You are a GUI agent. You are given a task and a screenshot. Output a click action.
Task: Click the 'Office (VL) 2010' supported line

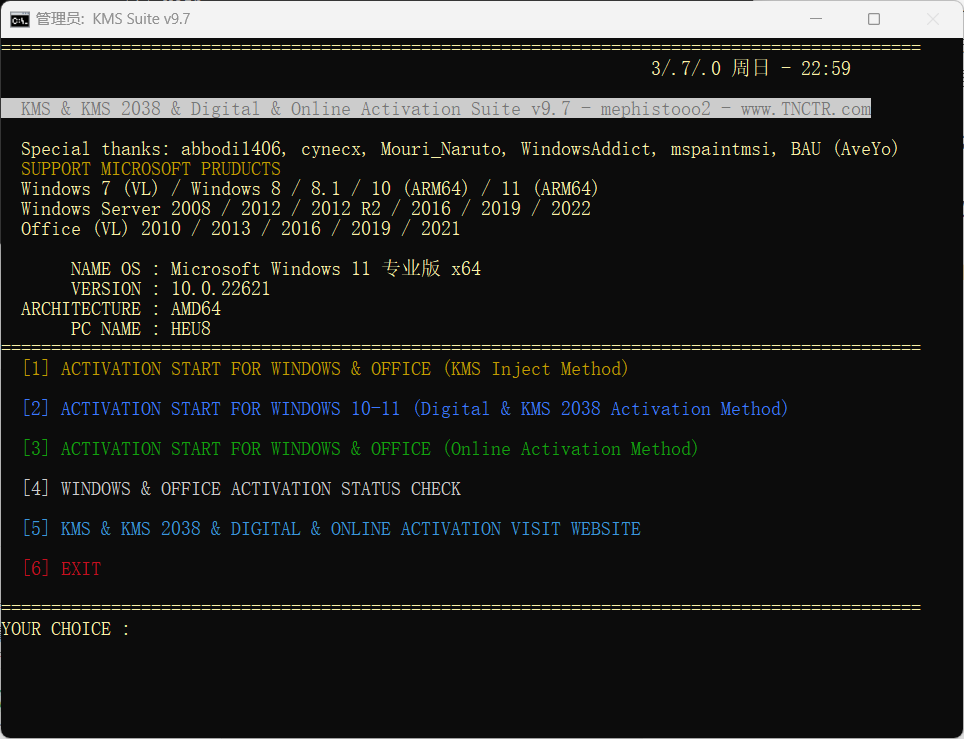click(240, 229)
